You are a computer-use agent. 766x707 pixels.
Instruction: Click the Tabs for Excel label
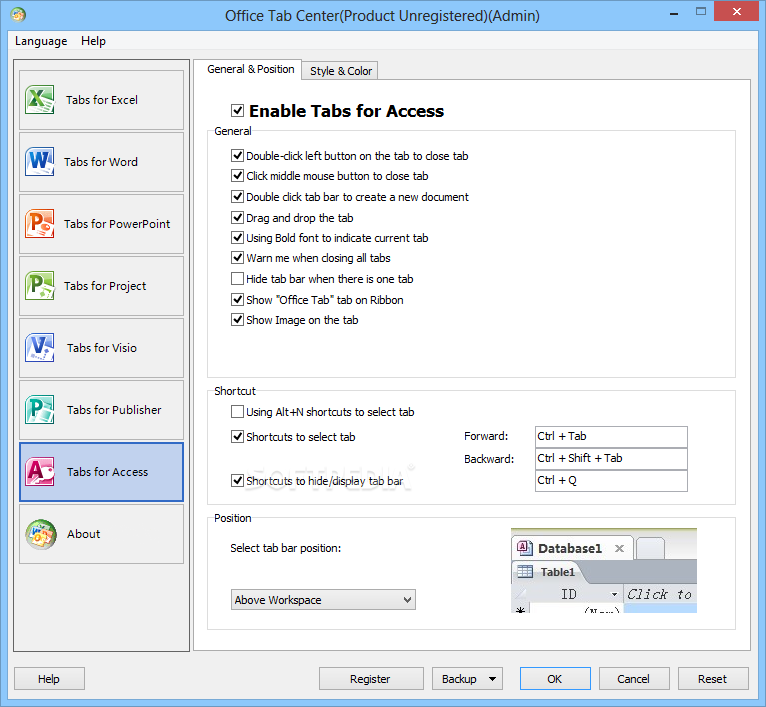coord(102,100)
